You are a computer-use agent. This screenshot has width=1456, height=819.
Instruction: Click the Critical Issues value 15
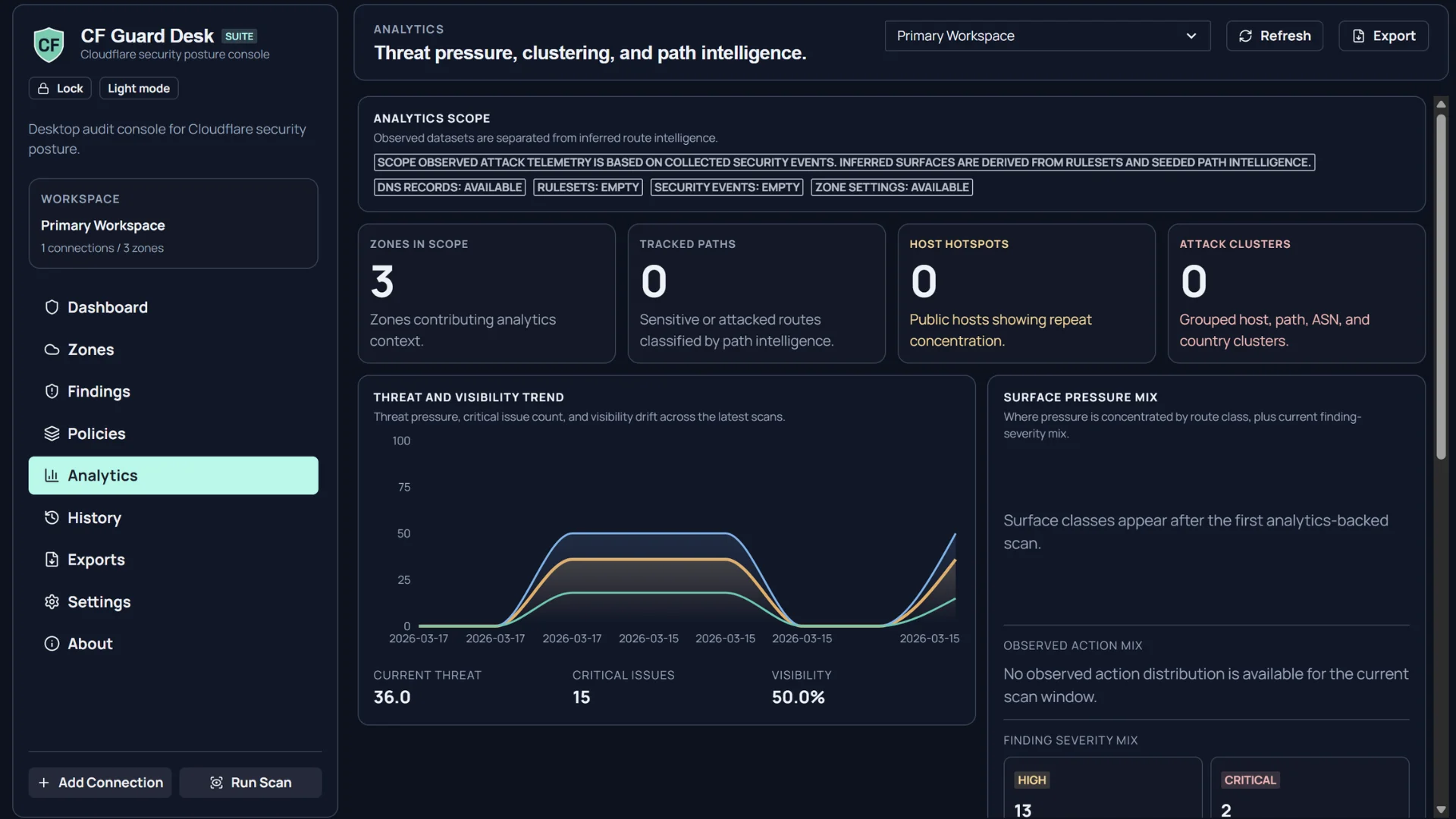582,698
